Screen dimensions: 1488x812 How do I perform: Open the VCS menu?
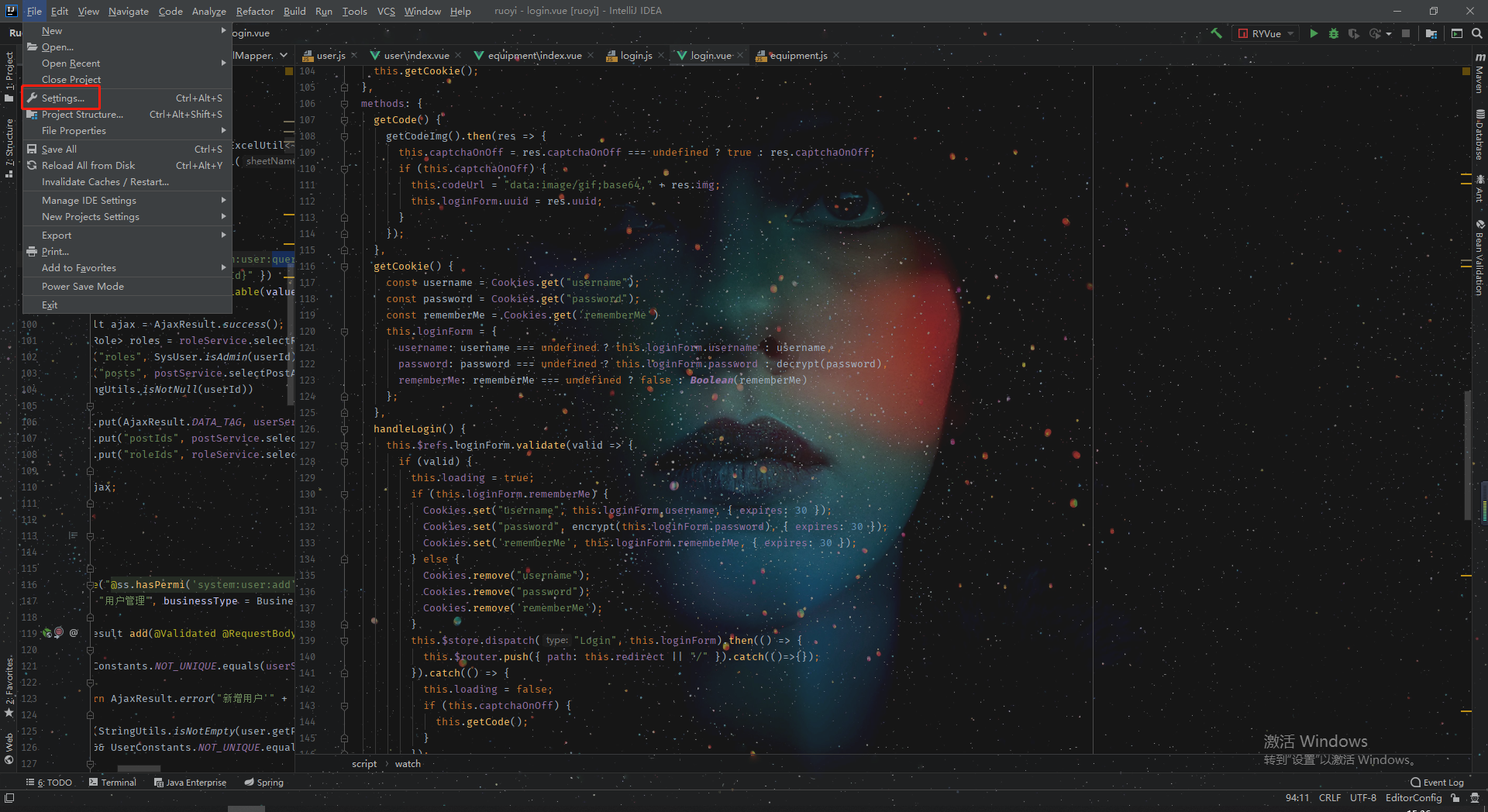[x=386, y=11]
